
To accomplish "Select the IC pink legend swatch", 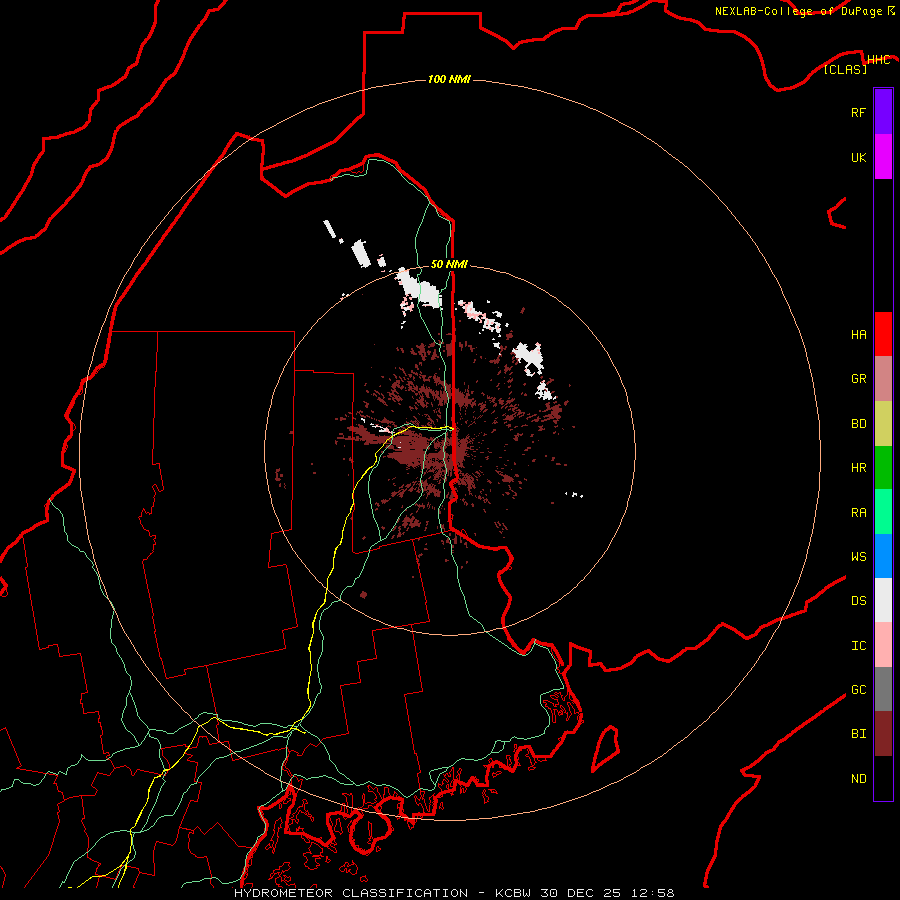I will click(883, 645).
